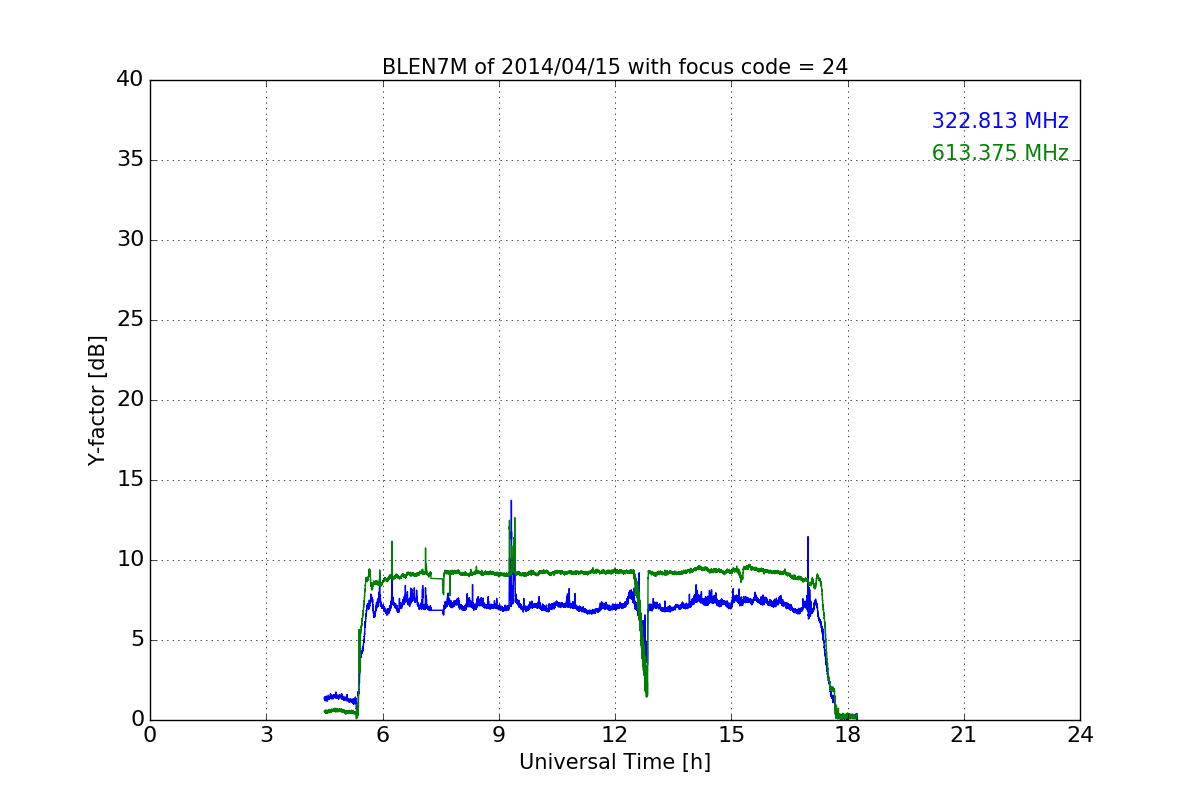Click y-axis tick value 15
The width and height of the screenshot is (1200, 800).
coord(130,480)
